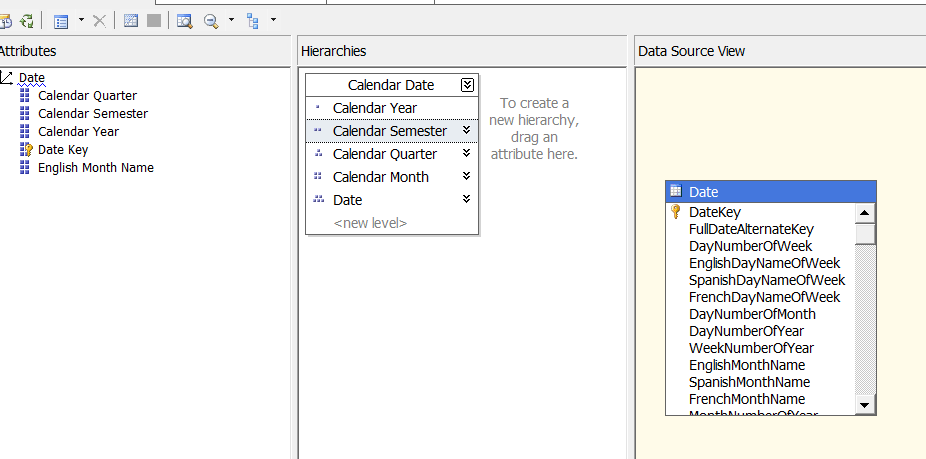This screenshot has width=926, height=459.
Task: Click the two-dot level icon beside Calendar Semester
Action: (318, 130)
